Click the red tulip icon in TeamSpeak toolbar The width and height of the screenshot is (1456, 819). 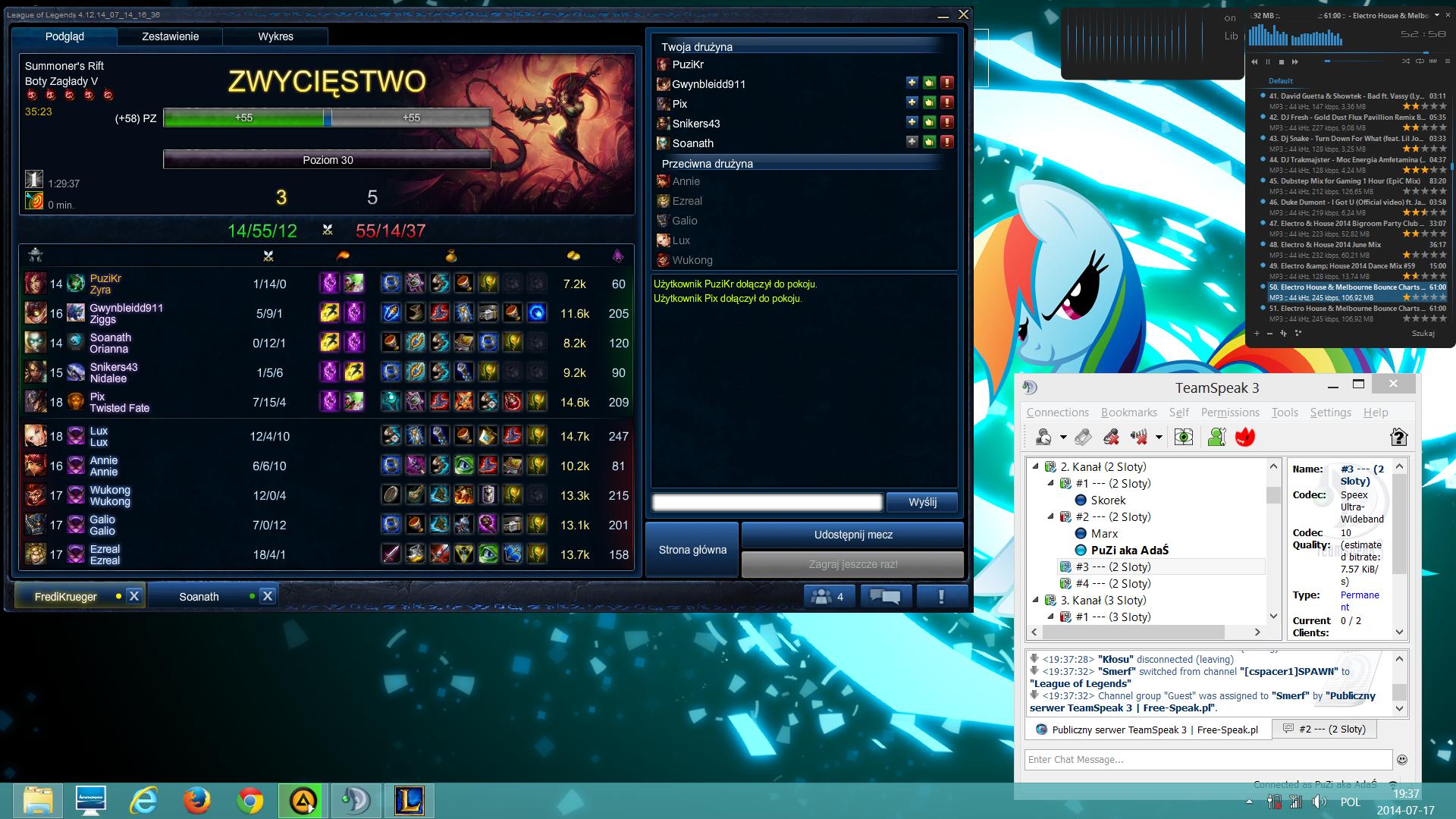(x=1245, y=437)
